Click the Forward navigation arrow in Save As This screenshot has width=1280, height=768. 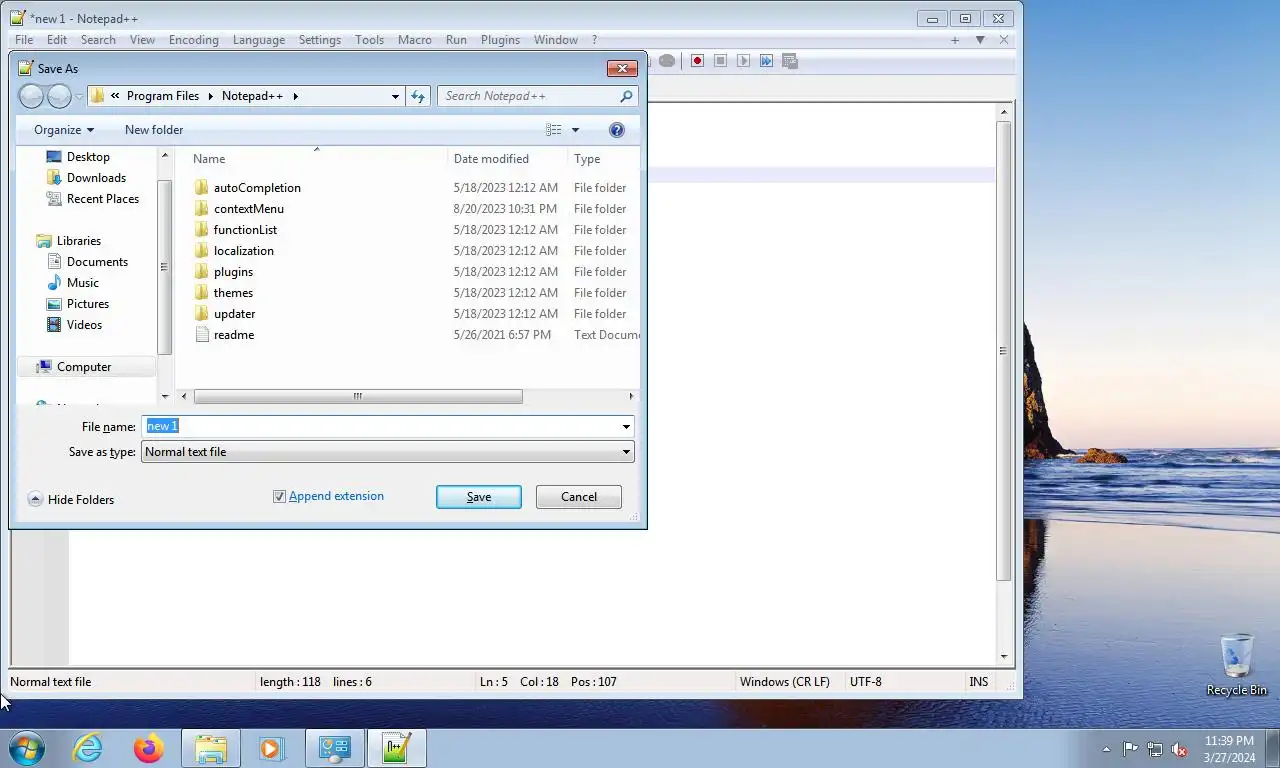point(59,96)
